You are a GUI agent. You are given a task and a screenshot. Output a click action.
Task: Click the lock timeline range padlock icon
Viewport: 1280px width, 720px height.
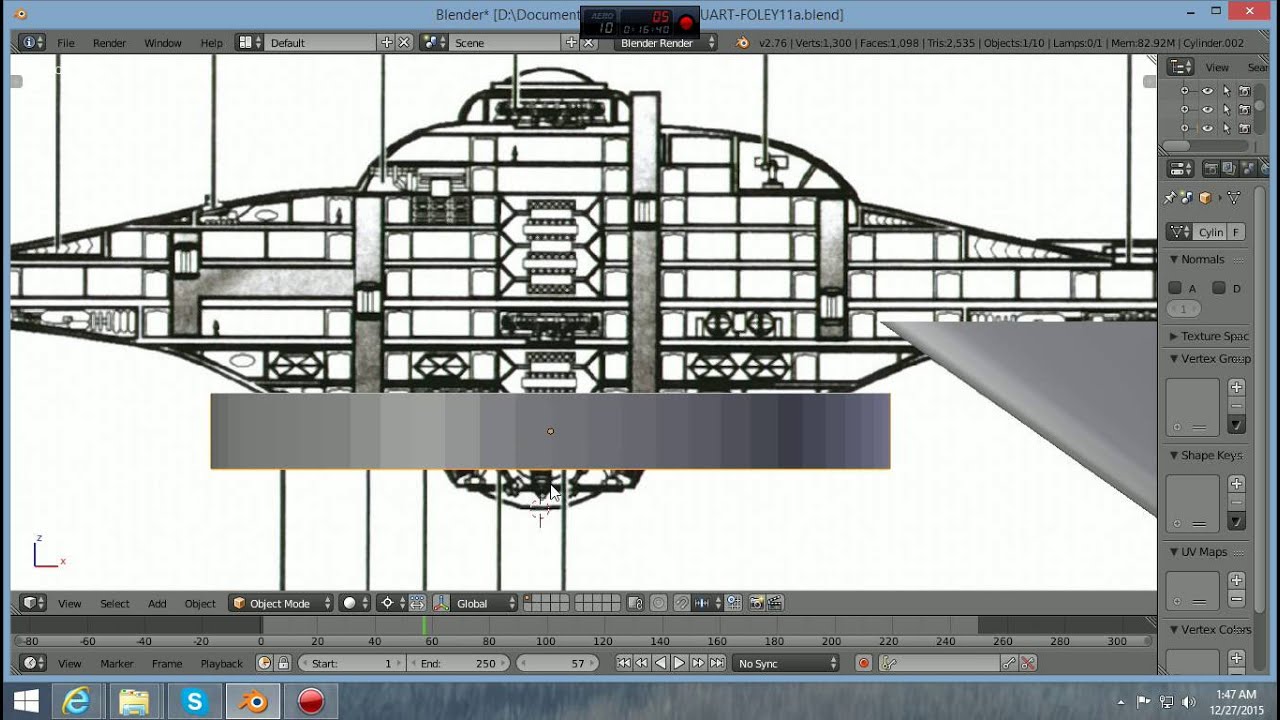click(283, 663)
